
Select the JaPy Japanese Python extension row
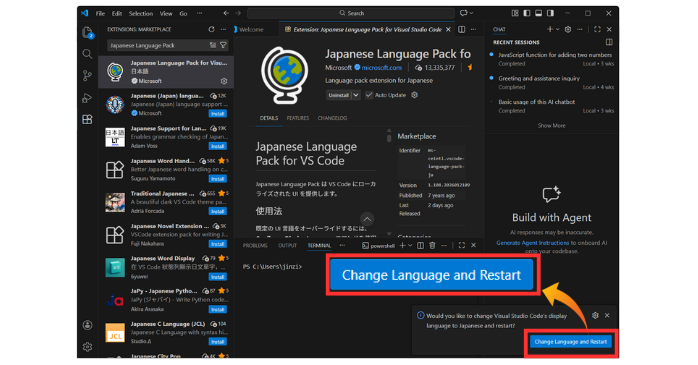pos(166,300)
